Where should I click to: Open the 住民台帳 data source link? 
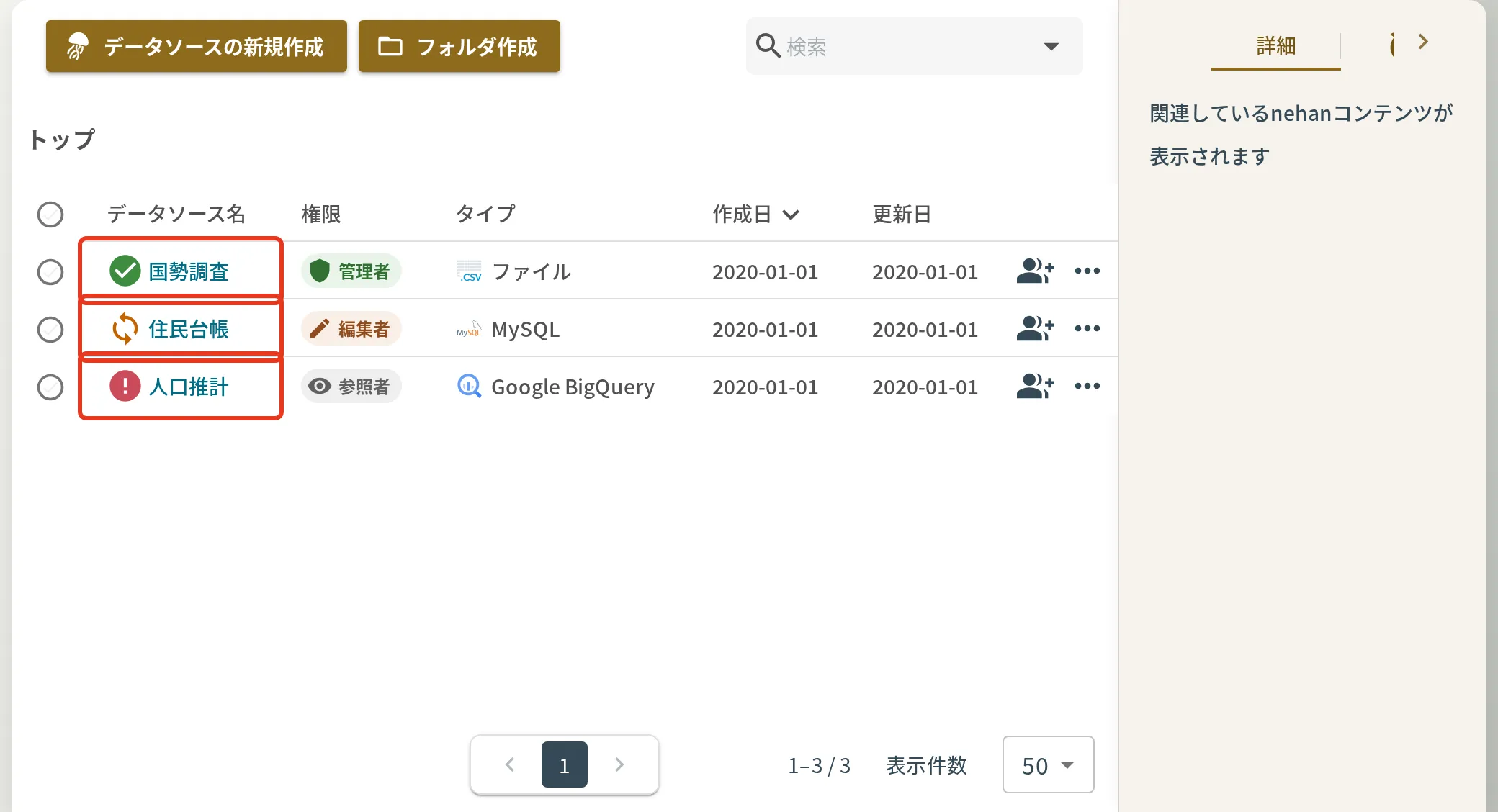click(x=189, y=329)
